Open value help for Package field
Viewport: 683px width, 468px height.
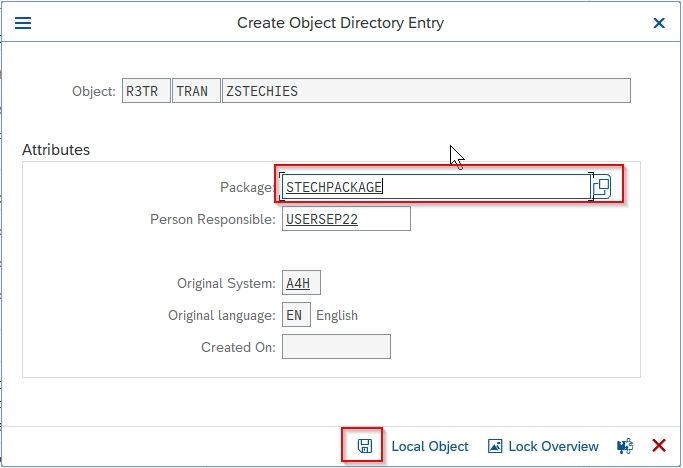click(602, 187)
